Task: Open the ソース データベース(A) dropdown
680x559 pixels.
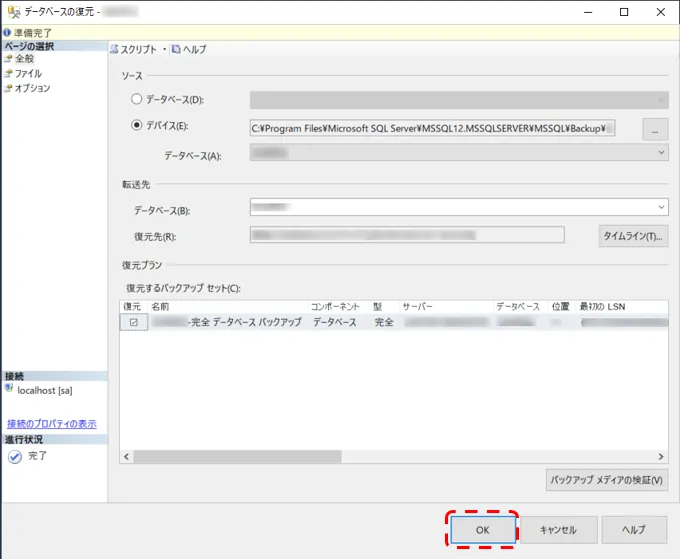Action: pos(661,152)
